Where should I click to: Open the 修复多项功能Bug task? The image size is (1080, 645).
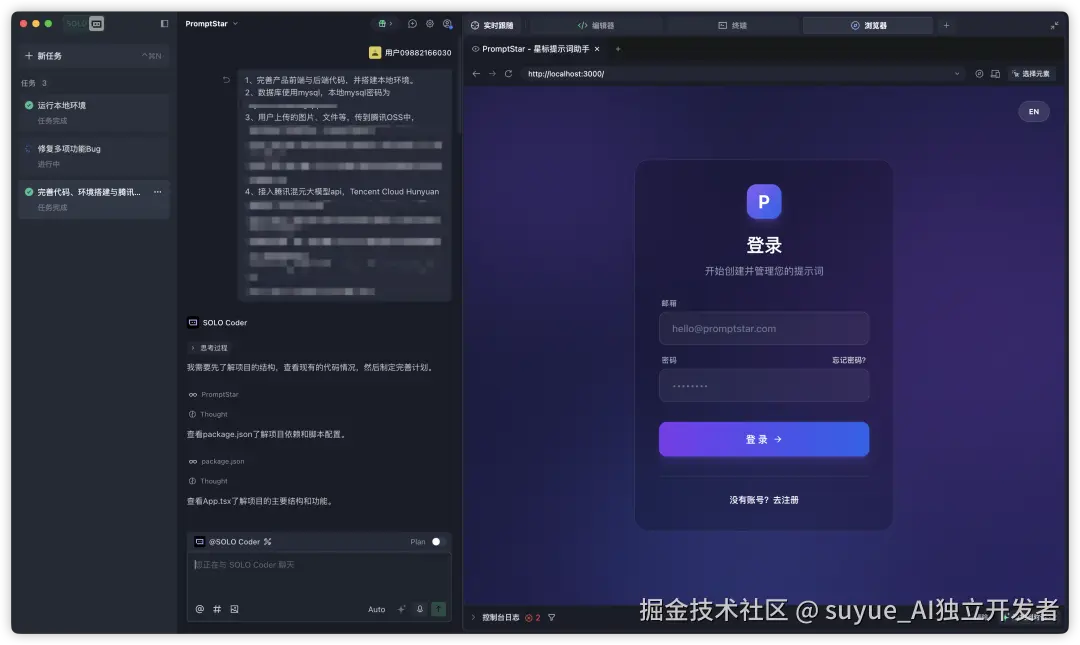[94, 156]
